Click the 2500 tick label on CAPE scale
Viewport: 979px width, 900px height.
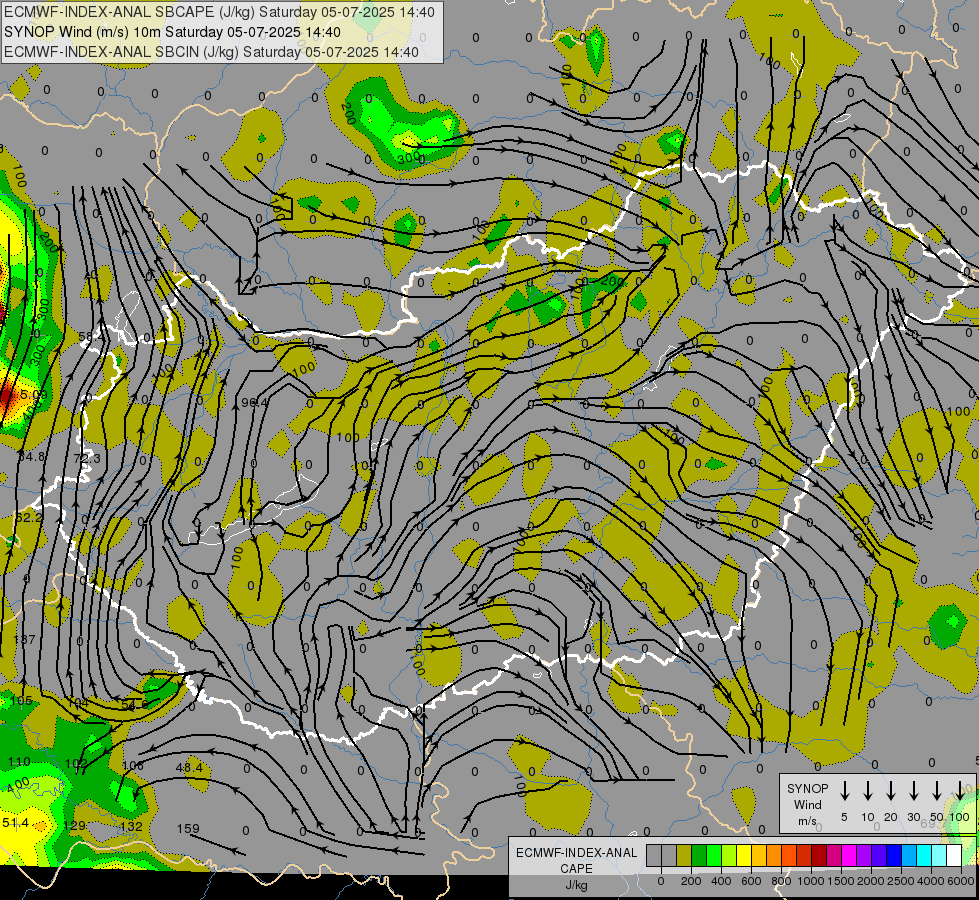[x=901, y=881]
